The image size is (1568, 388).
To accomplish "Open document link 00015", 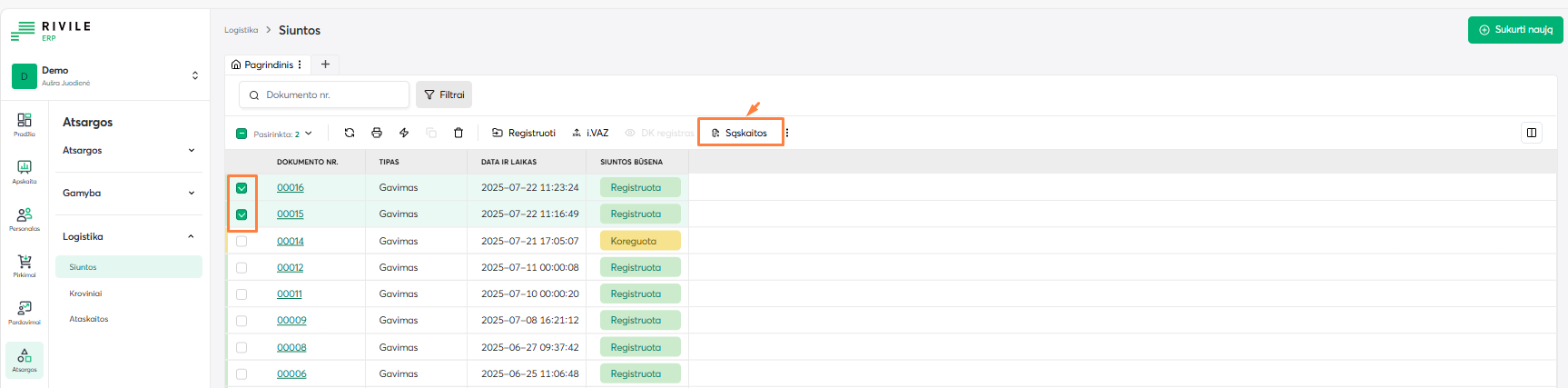I will 291,214.
